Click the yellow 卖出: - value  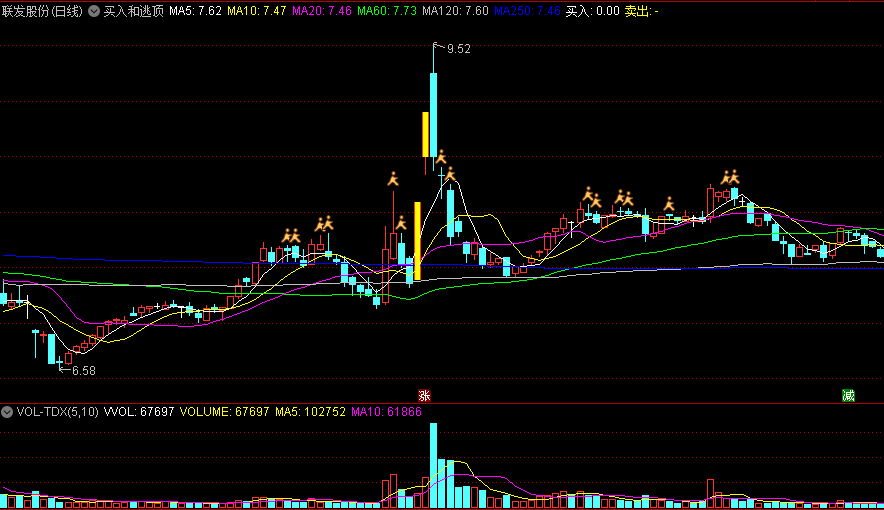point(642,11)
